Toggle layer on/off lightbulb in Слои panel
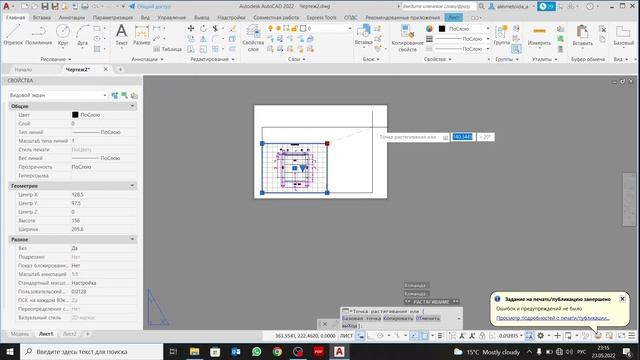Screen dimensions: 640x360 coord(270,28)
